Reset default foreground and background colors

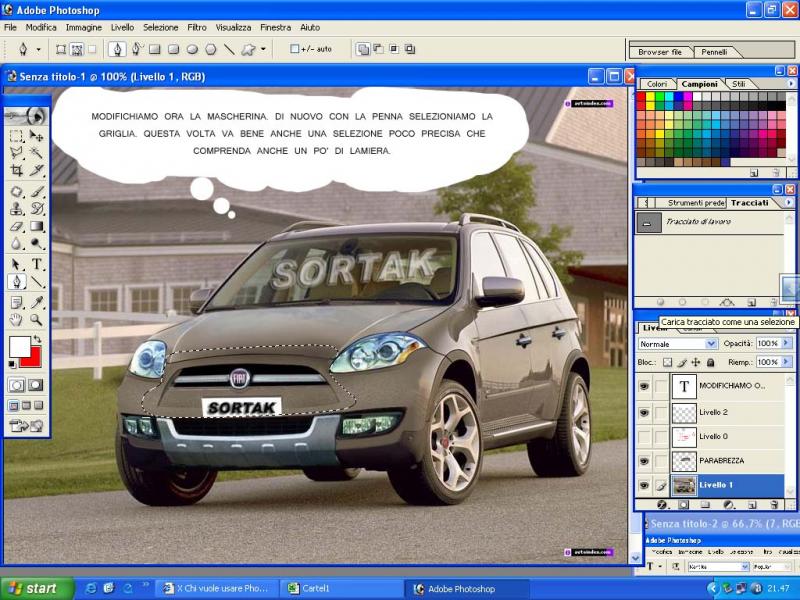point(12,364)
